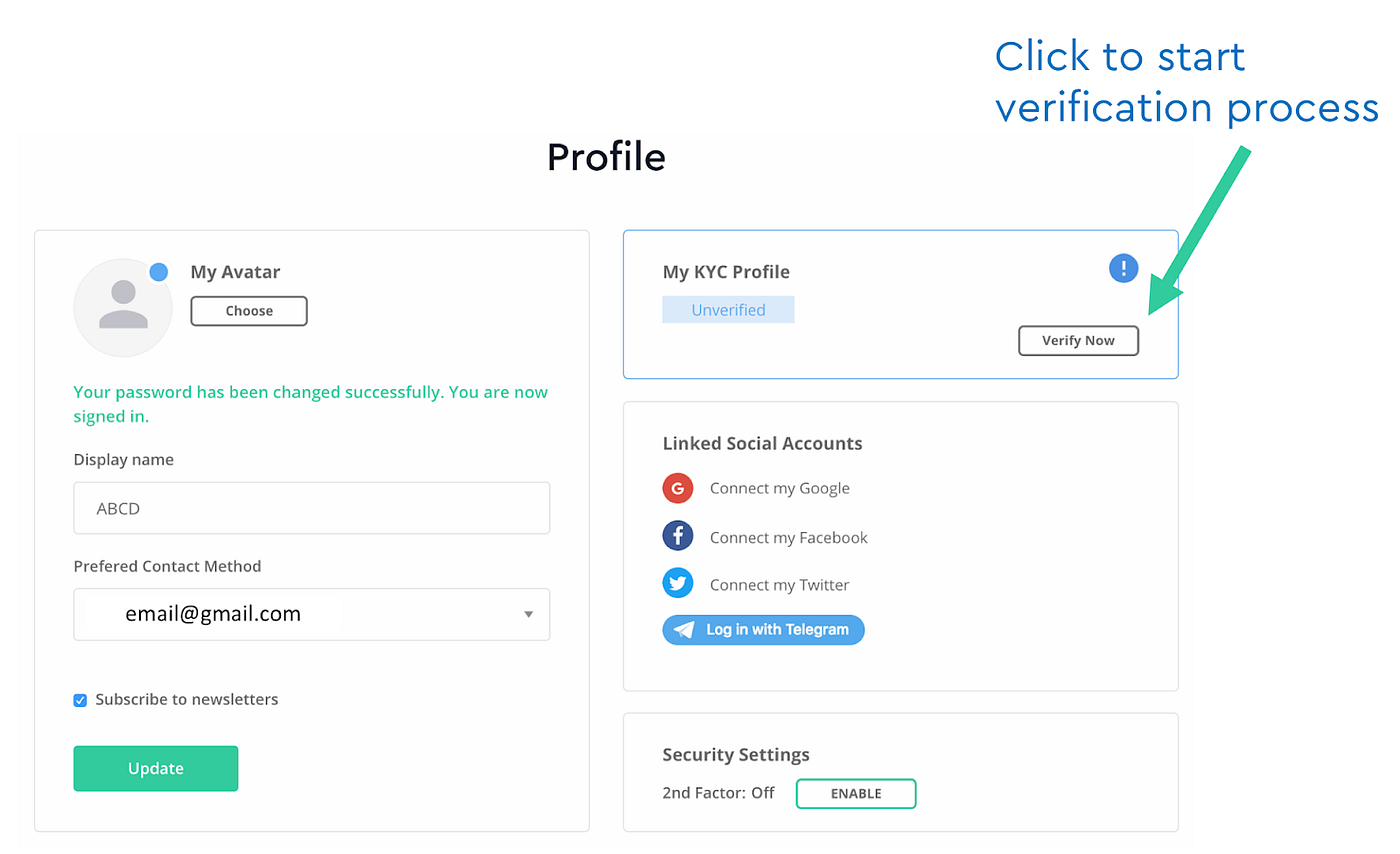Viewport: 1400px width, 854px height.
Task: Click the Choose avatar button
Action: [249, 311]
